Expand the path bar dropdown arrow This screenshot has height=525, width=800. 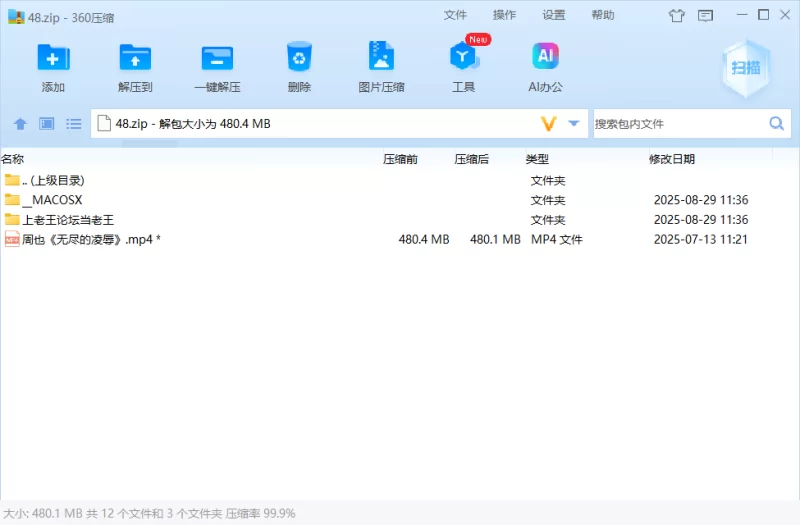(x=574, y=123)
